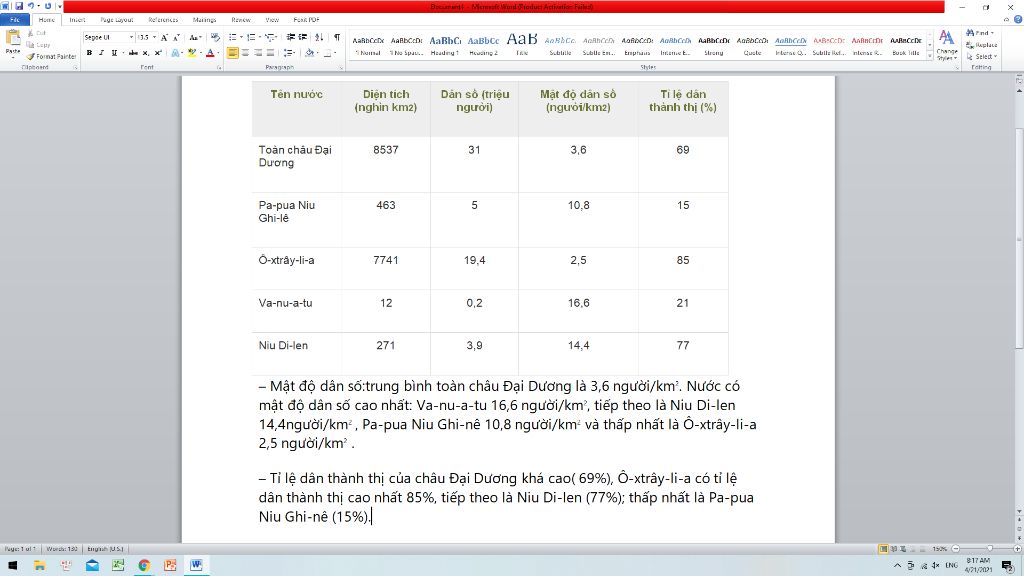
Task: Open Chrome from the taskbar
Action: [144, 565]
